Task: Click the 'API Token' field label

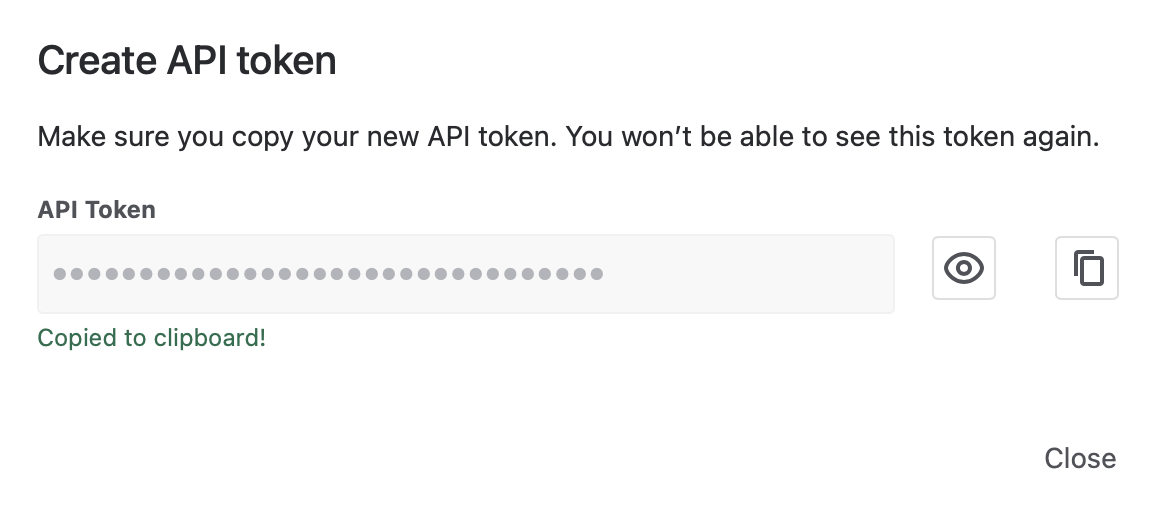Action: point(97,210)
